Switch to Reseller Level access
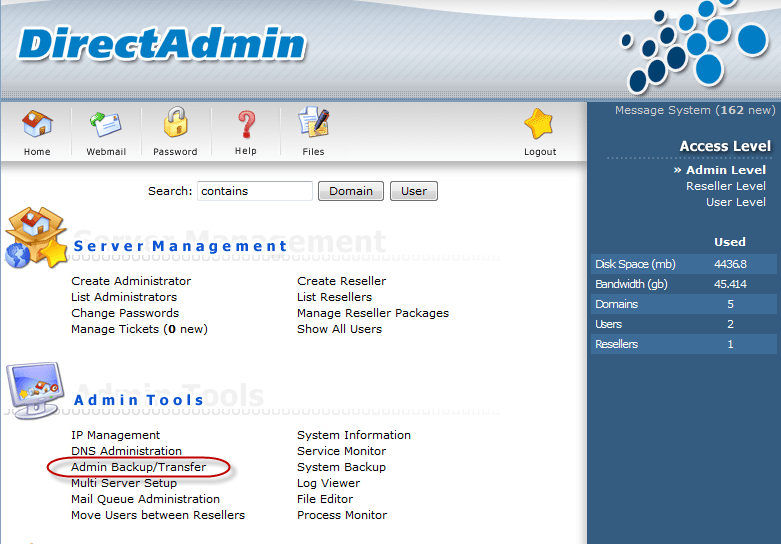Screen dimensions: 781x544 pyautogui.click(x=725, y=186)
